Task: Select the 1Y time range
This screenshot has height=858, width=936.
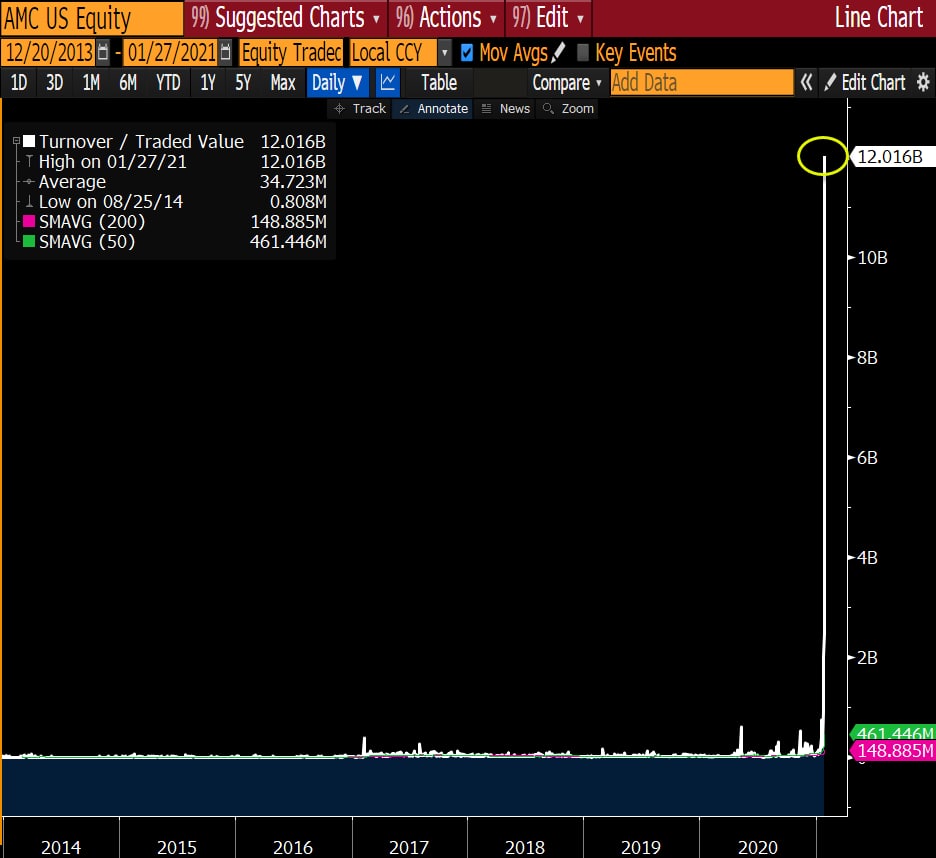Action: click(x=208, y=82)
